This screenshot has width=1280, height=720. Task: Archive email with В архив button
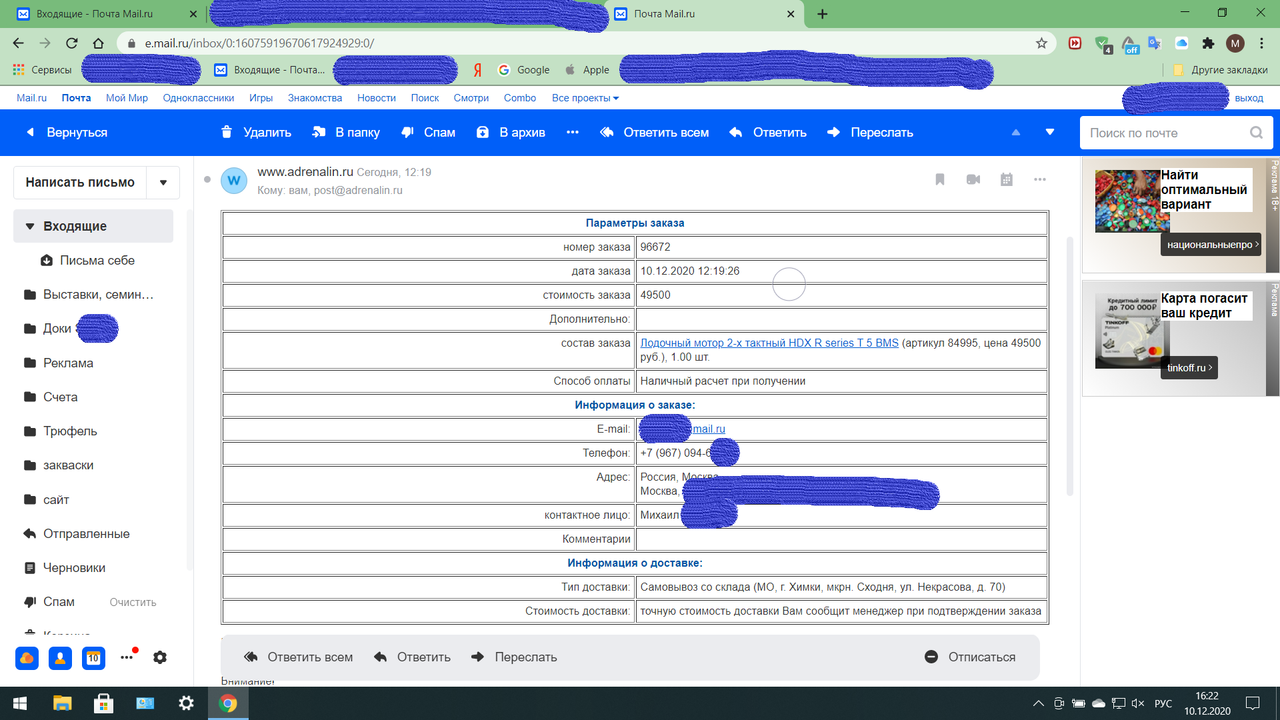click(x=511, y=132)
